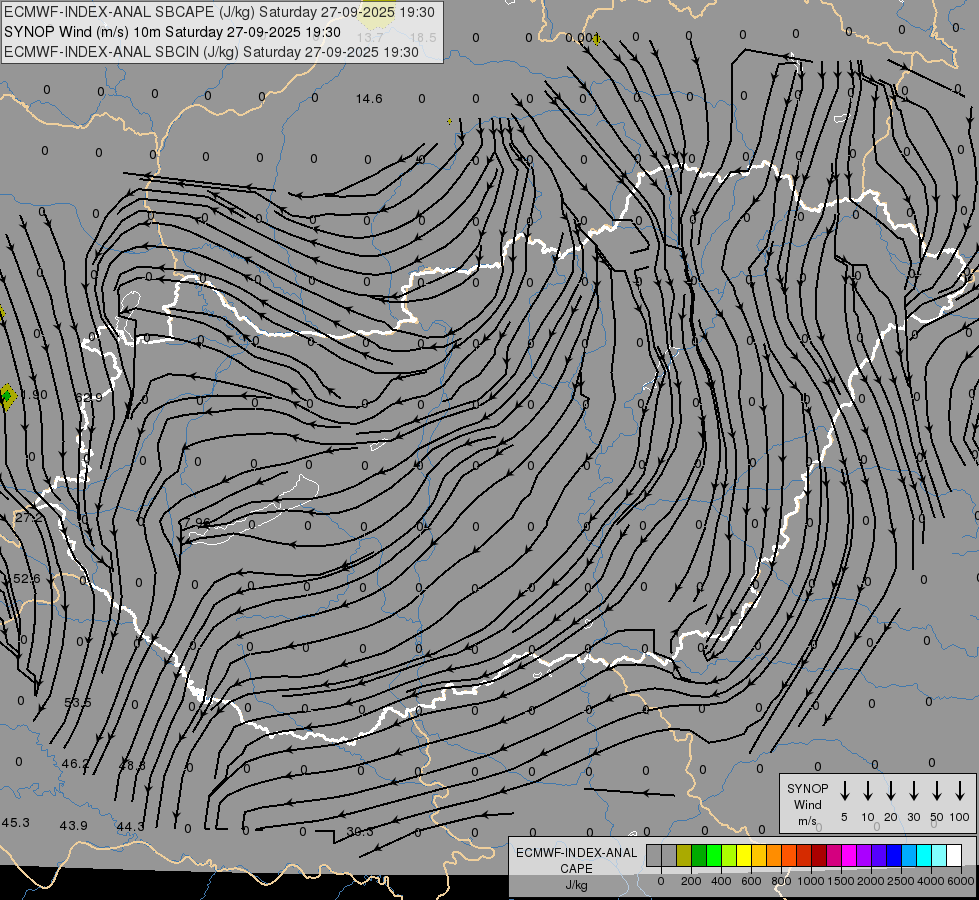The image size is (979, 900).
Task: Click the 20 m/s wind arrow in legend
Action: pos(890,791)
